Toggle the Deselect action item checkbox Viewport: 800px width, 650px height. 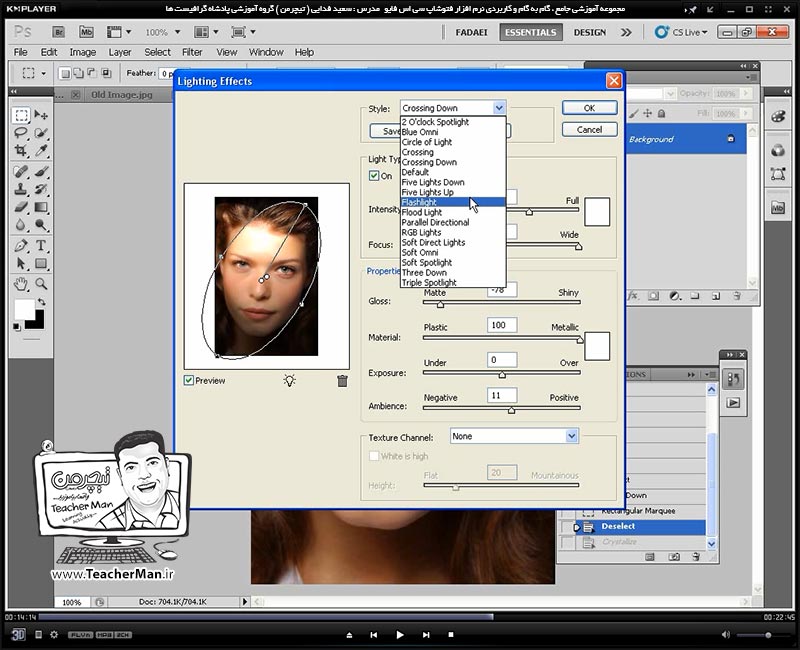click(x=566, y=527)
